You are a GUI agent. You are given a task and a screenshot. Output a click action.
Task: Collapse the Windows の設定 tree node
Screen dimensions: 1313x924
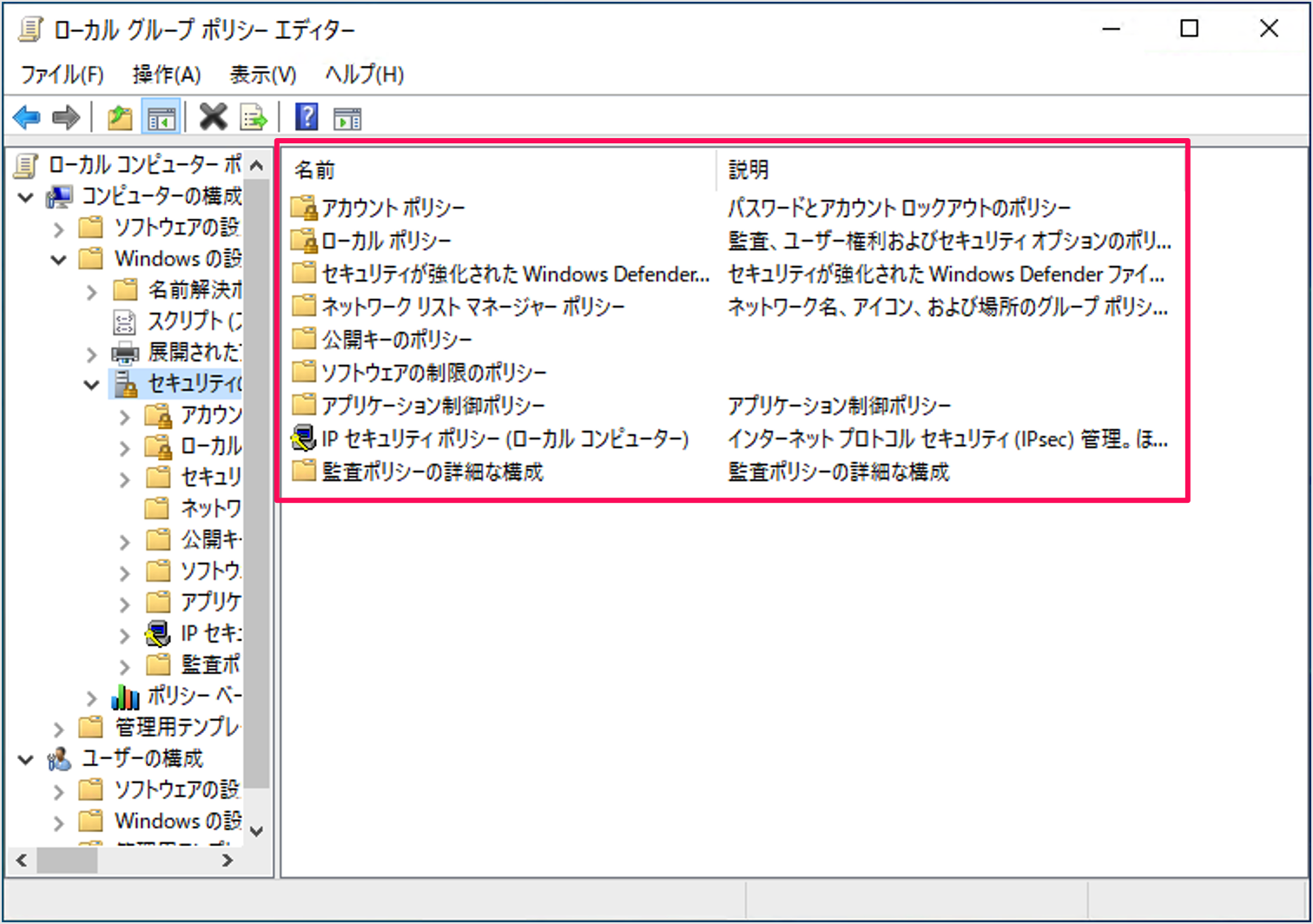pyautogui.click(x=57, y=259)
